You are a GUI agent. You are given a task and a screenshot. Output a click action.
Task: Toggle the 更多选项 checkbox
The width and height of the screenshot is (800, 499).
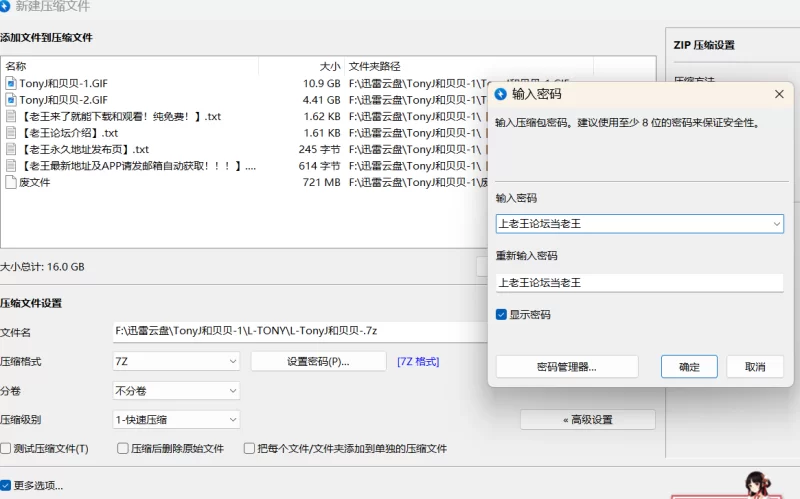(x=6, y=485)
